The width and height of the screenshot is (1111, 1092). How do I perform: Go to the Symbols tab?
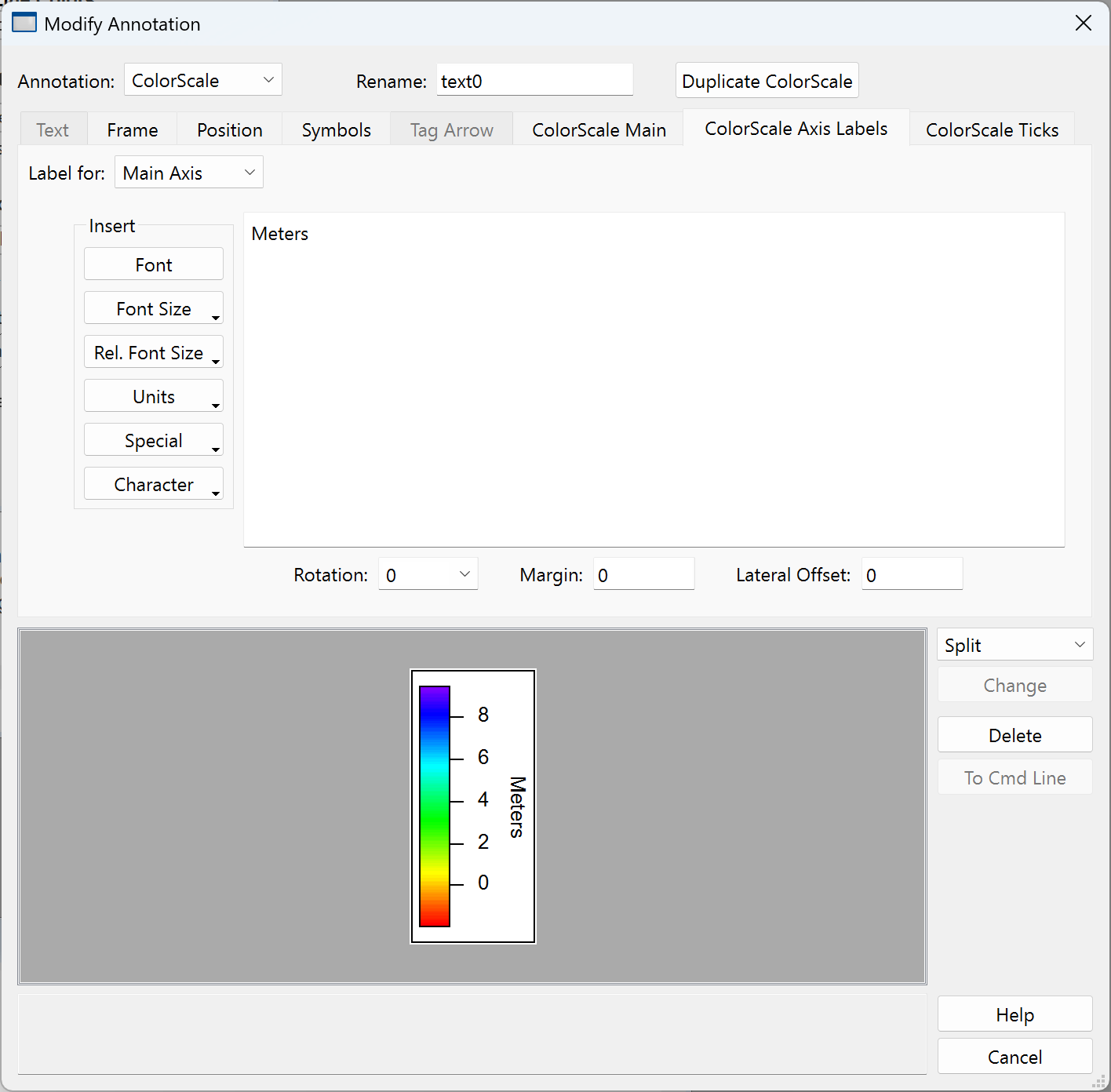click(336, 130)
